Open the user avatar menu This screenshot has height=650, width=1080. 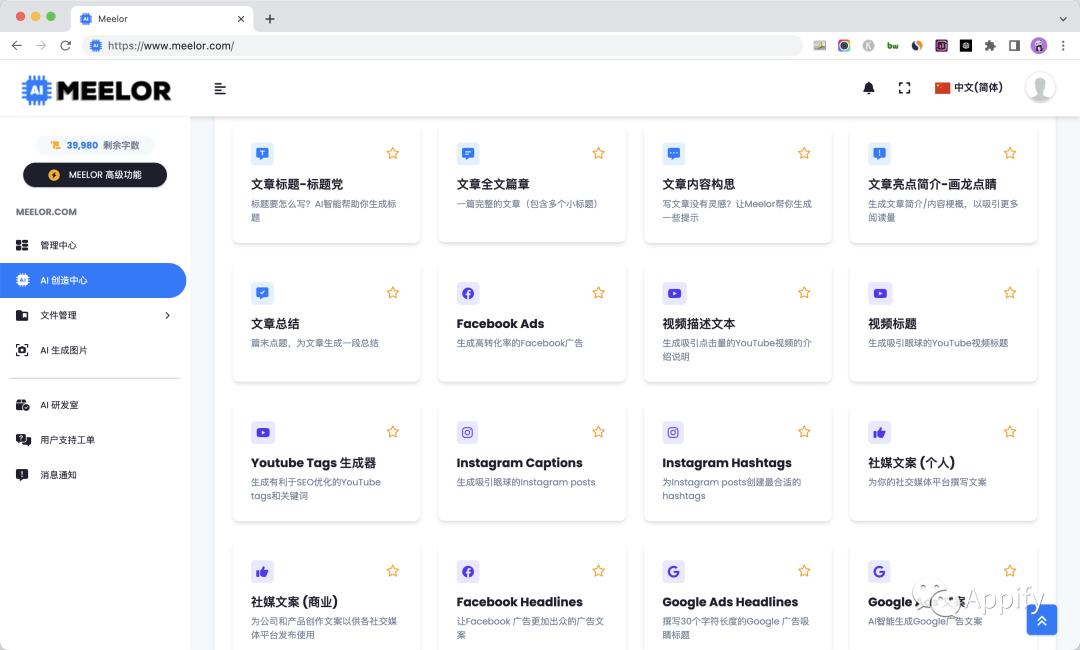click(x=1040, y=88)
